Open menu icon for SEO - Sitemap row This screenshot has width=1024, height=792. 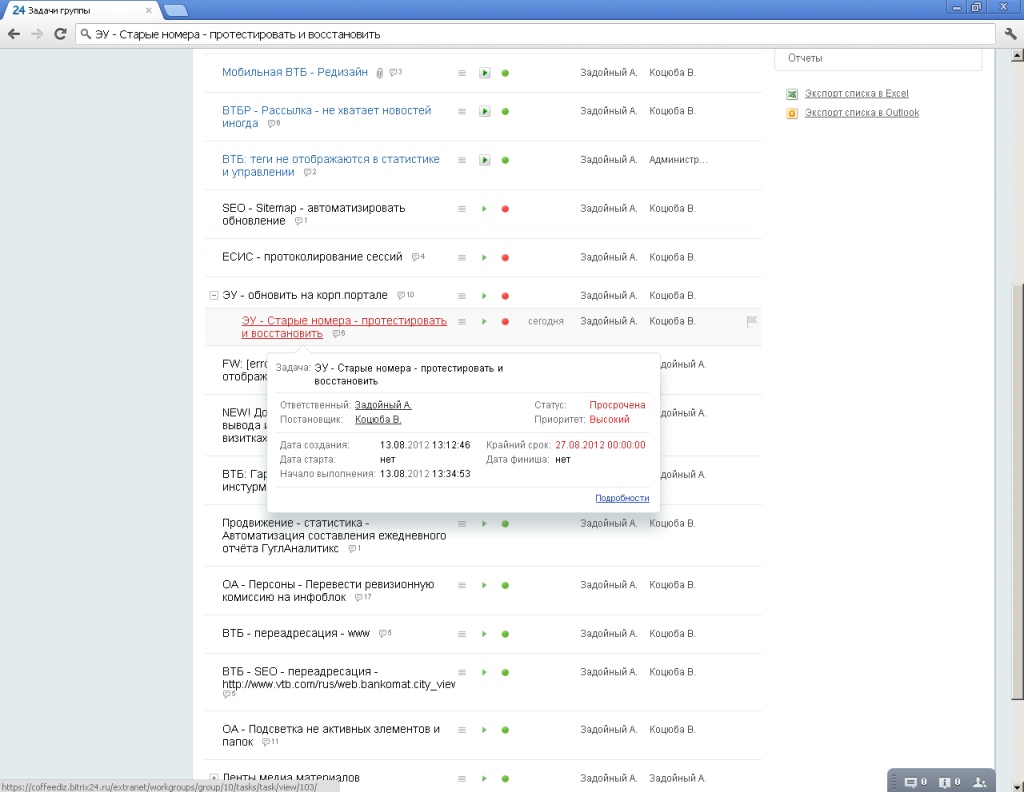[462, 209]
